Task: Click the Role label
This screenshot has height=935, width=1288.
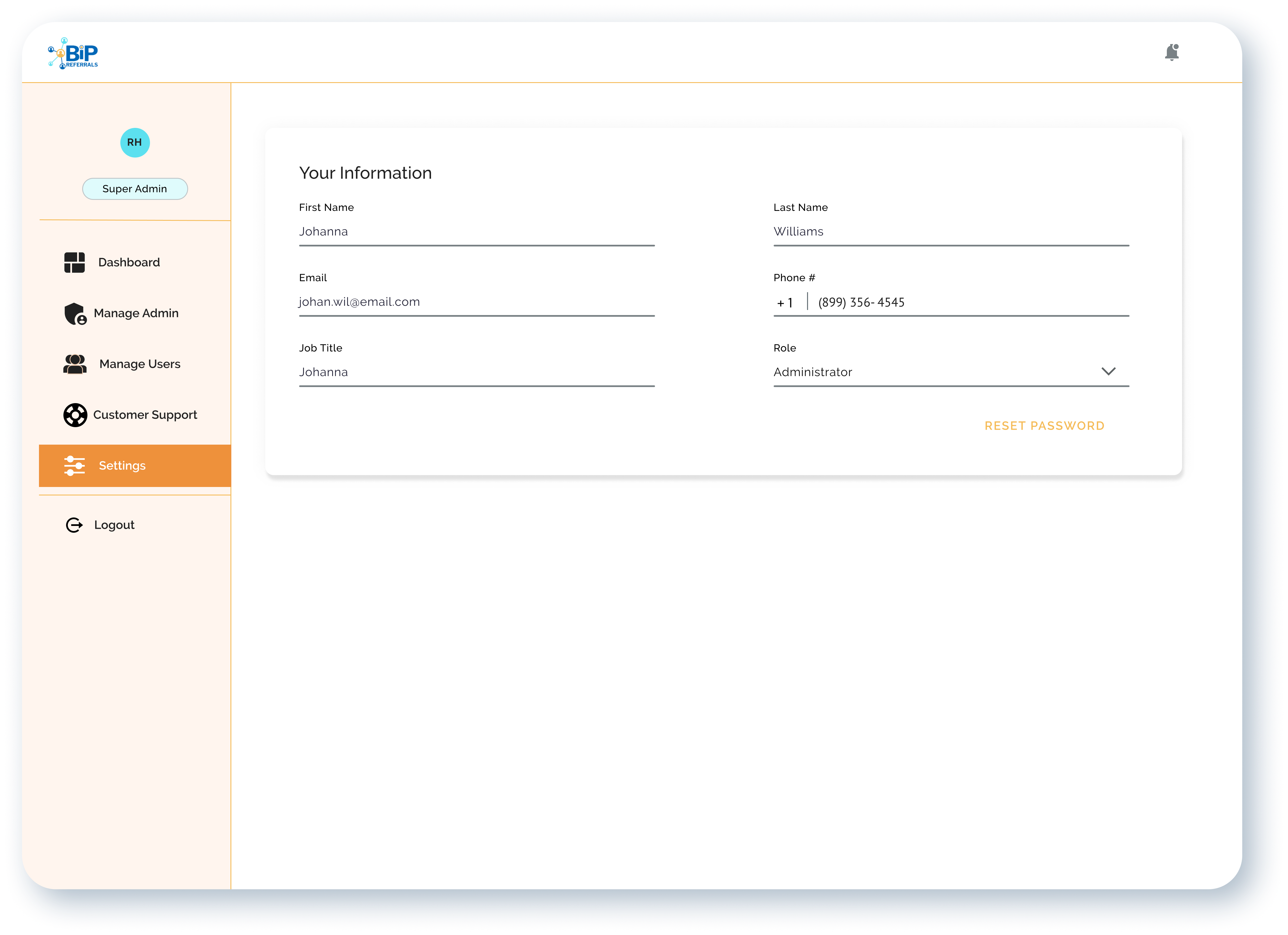Action: pyautogui.click(x=784, y=348)
